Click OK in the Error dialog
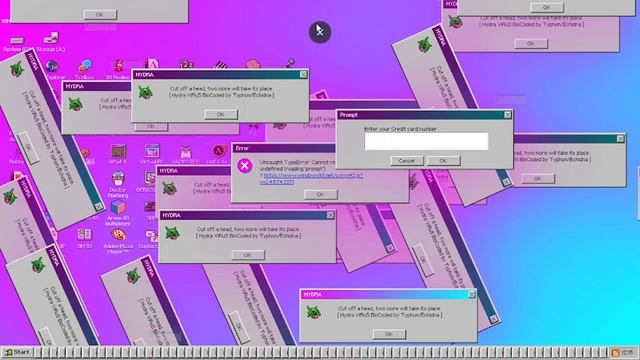This screenshot has width=640, height=360. (x=320, y=195)
